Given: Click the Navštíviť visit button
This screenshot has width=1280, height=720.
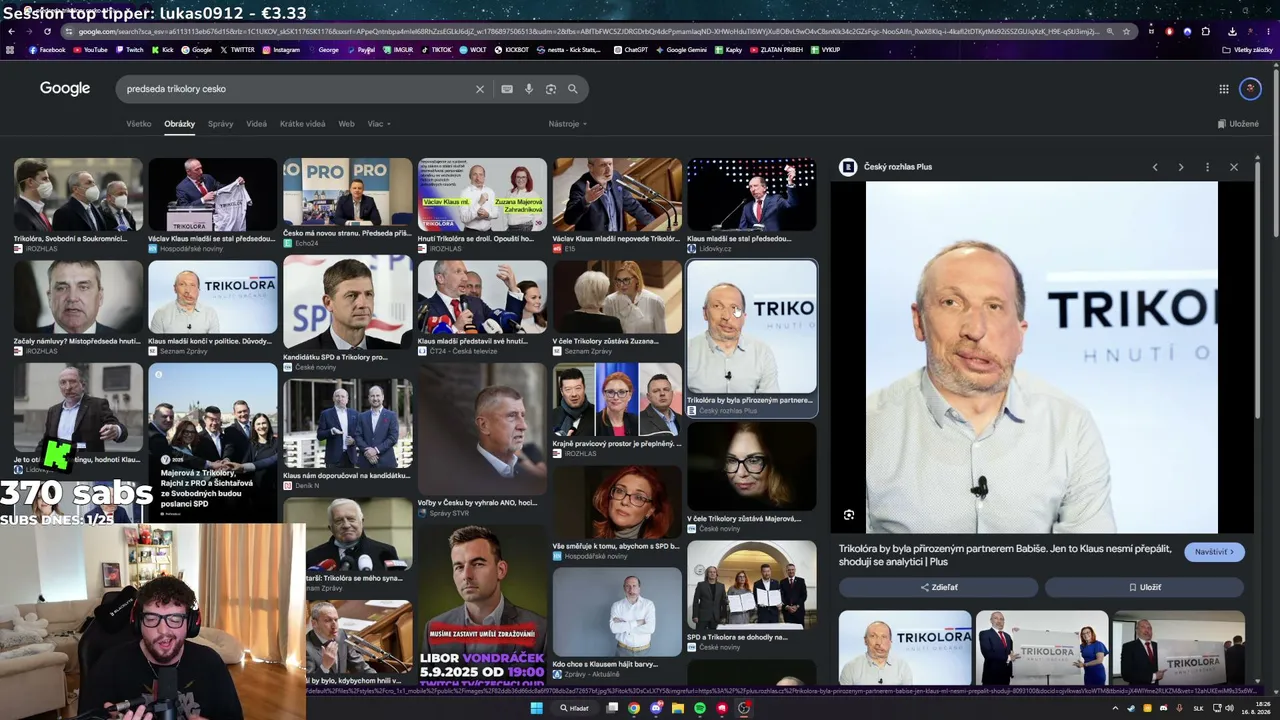Looking at the screenshot, I should click(1214, 552).
